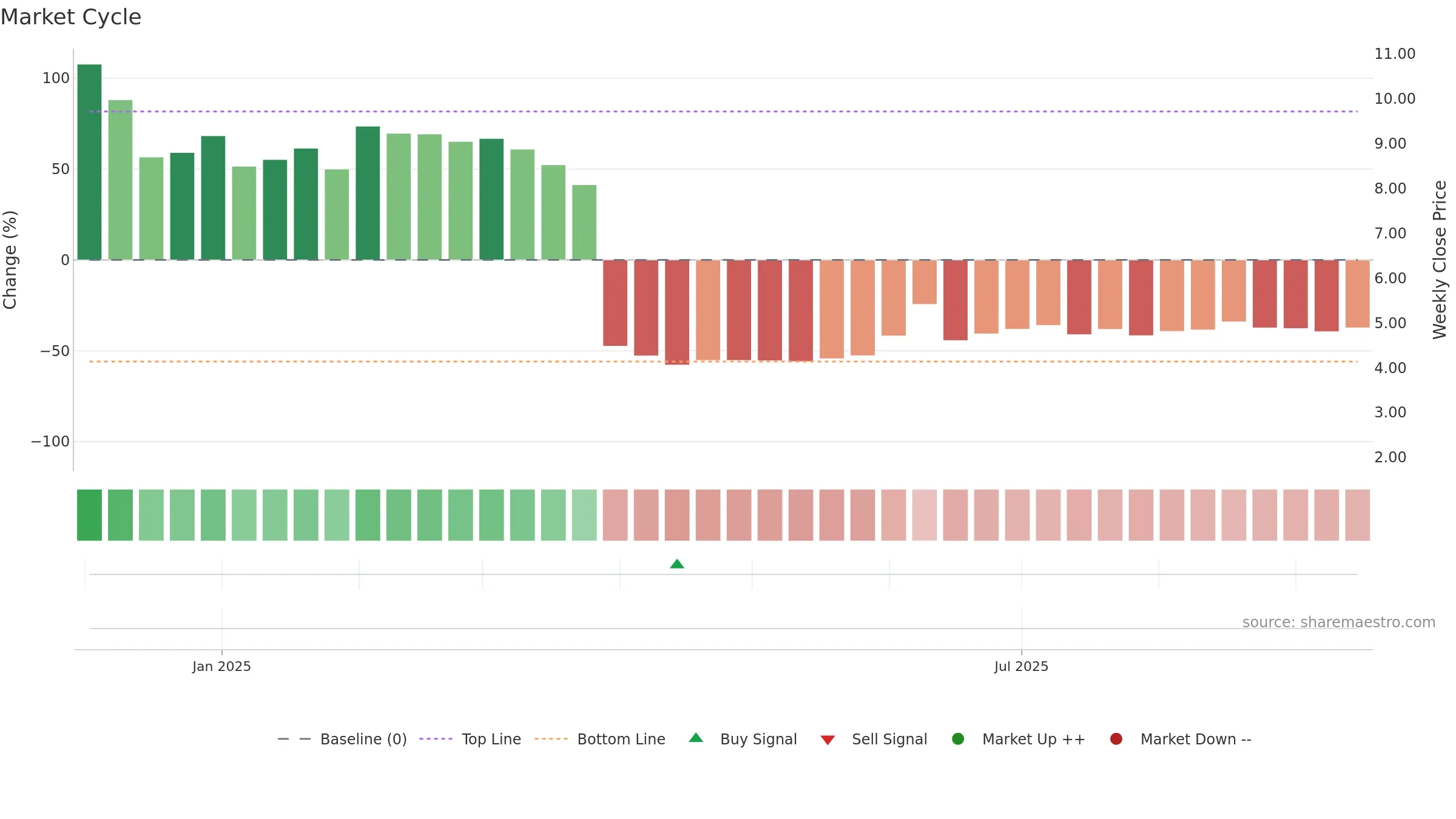1456x819 pixels.
Task: Click the Bottom Line legend entry
Action: 600,739
